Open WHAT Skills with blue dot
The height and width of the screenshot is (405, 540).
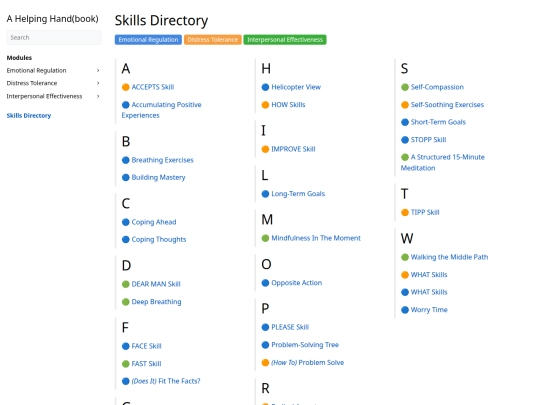pos(429,292)
